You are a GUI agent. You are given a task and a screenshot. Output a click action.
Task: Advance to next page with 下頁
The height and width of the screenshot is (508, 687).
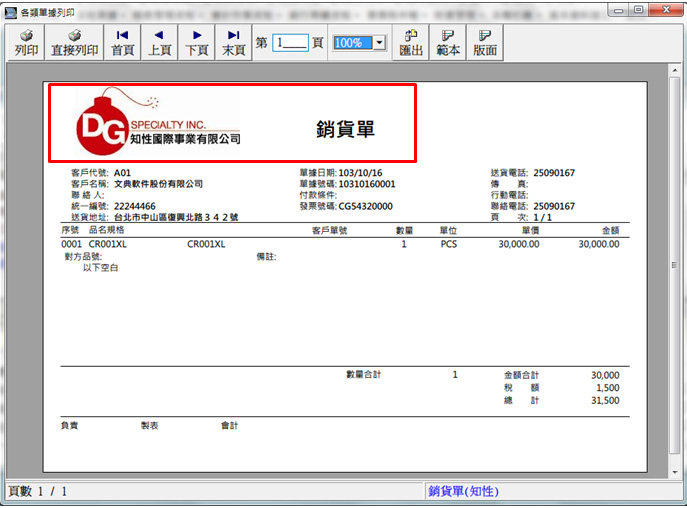[x=197, y=42]
